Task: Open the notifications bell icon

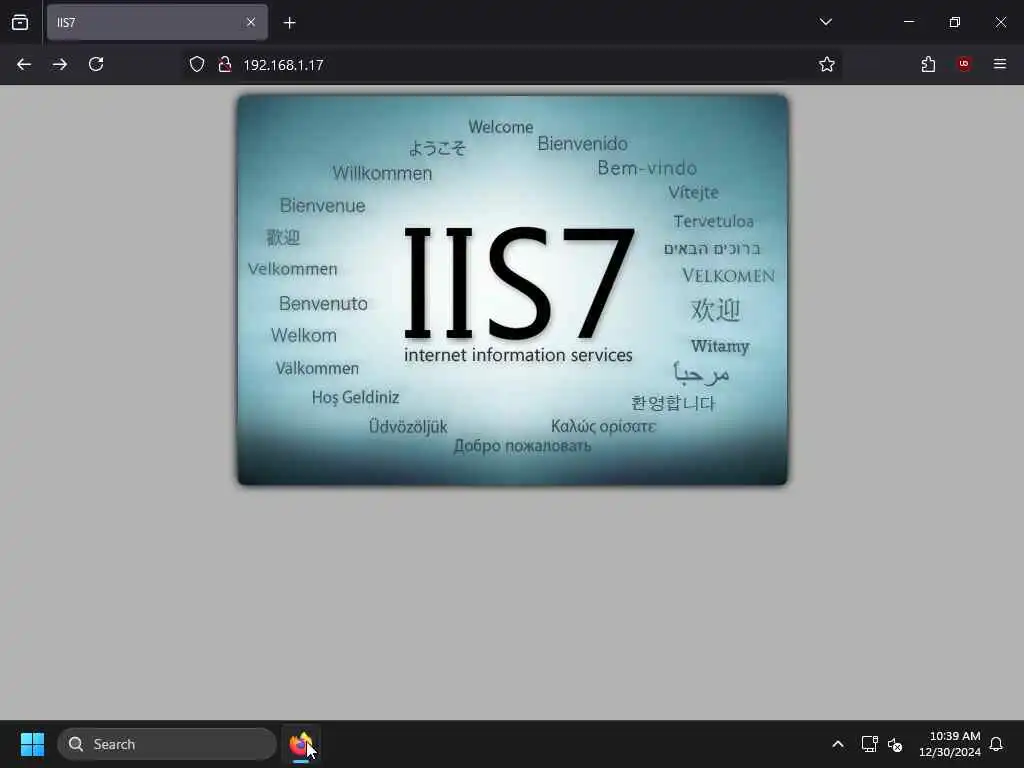Action: [x=996, y=744]
